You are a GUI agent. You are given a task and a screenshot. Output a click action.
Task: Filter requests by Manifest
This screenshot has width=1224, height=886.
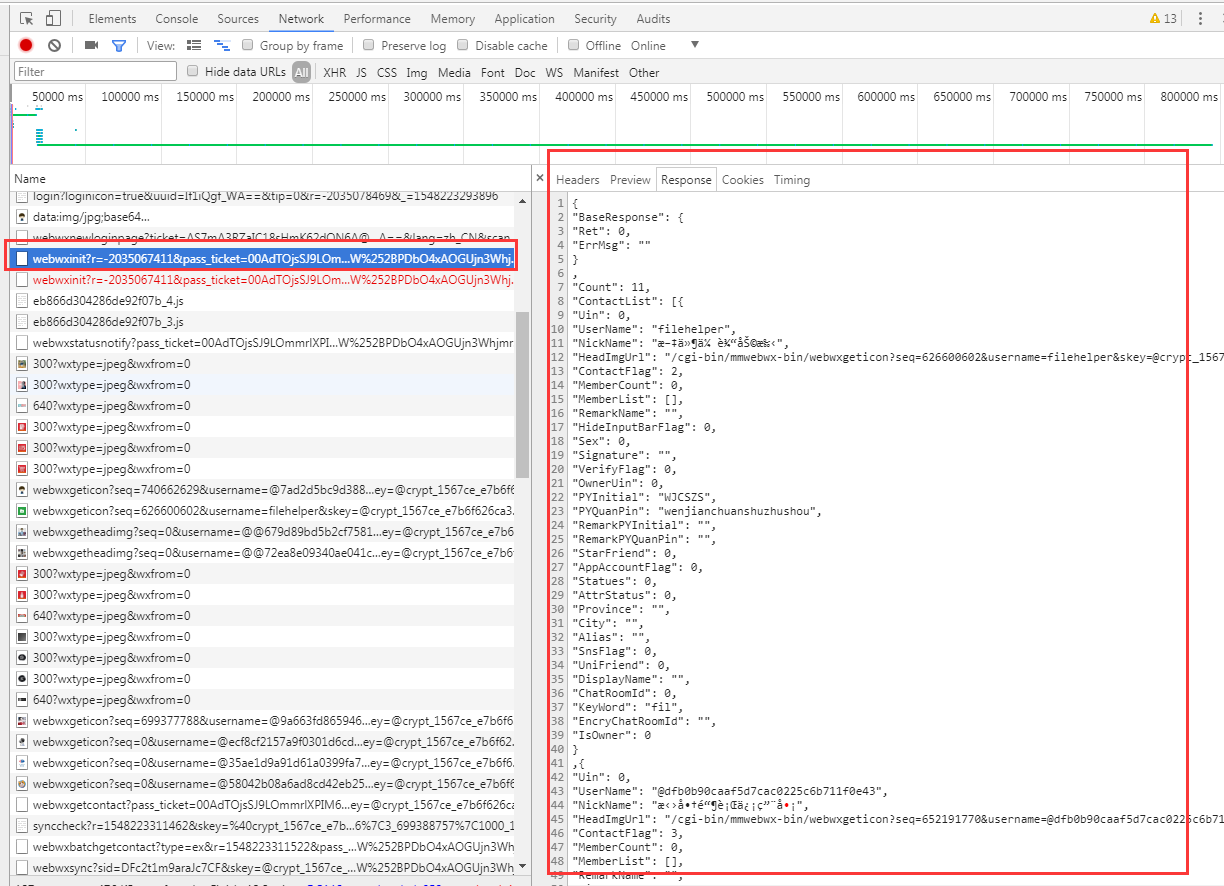point(596,72)
